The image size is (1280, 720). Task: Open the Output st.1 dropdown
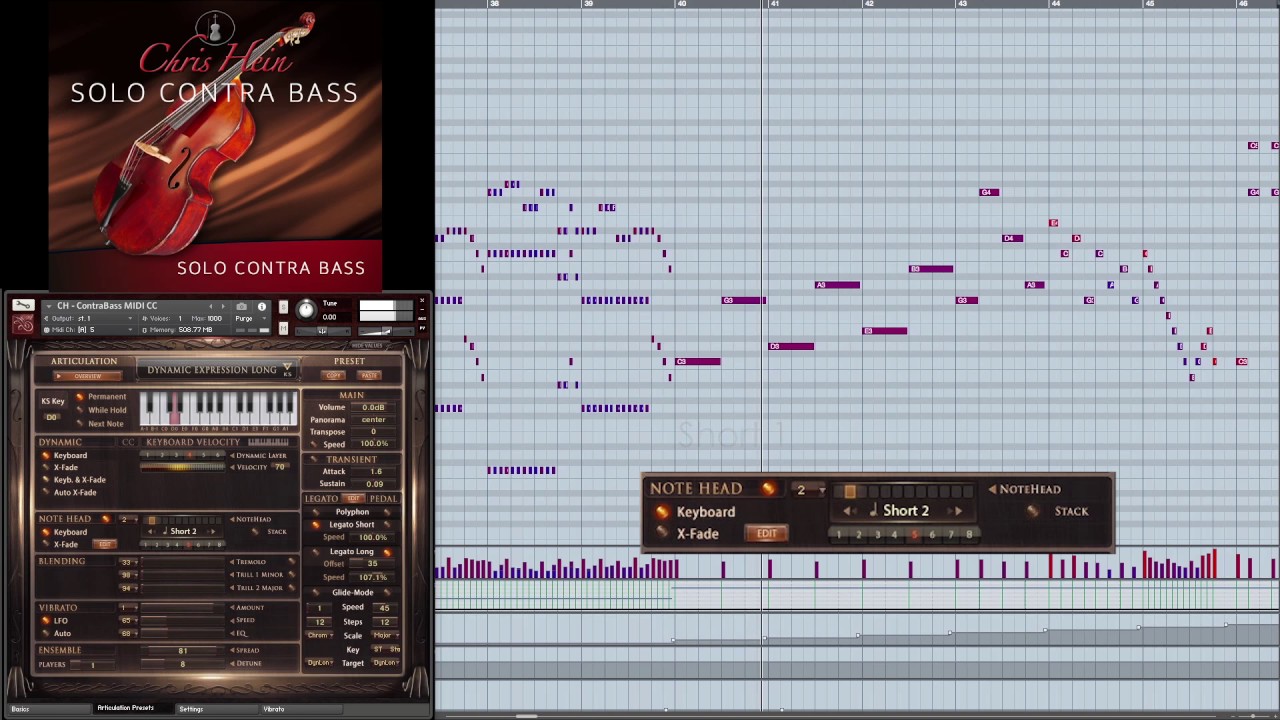[x=88, y=319]
